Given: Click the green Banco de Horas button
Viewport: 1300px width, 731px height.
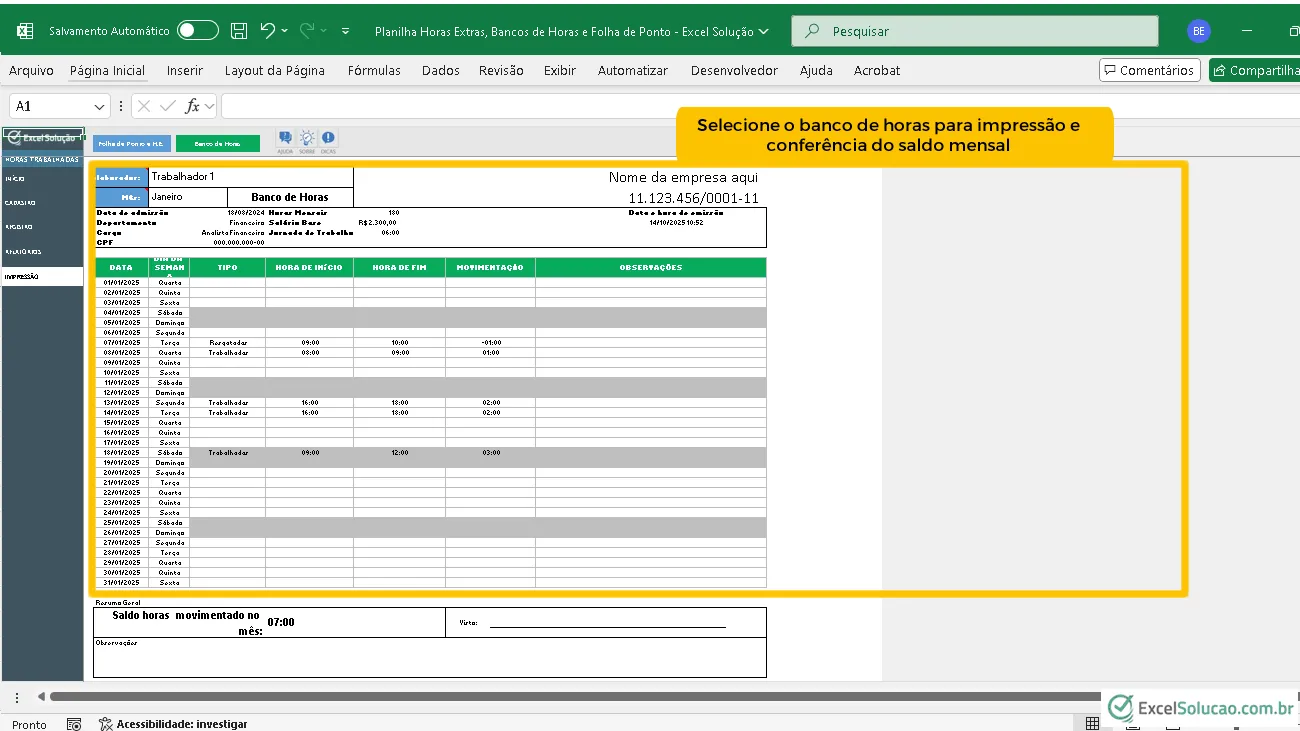Looking at the screenshot, I should 218,143.
